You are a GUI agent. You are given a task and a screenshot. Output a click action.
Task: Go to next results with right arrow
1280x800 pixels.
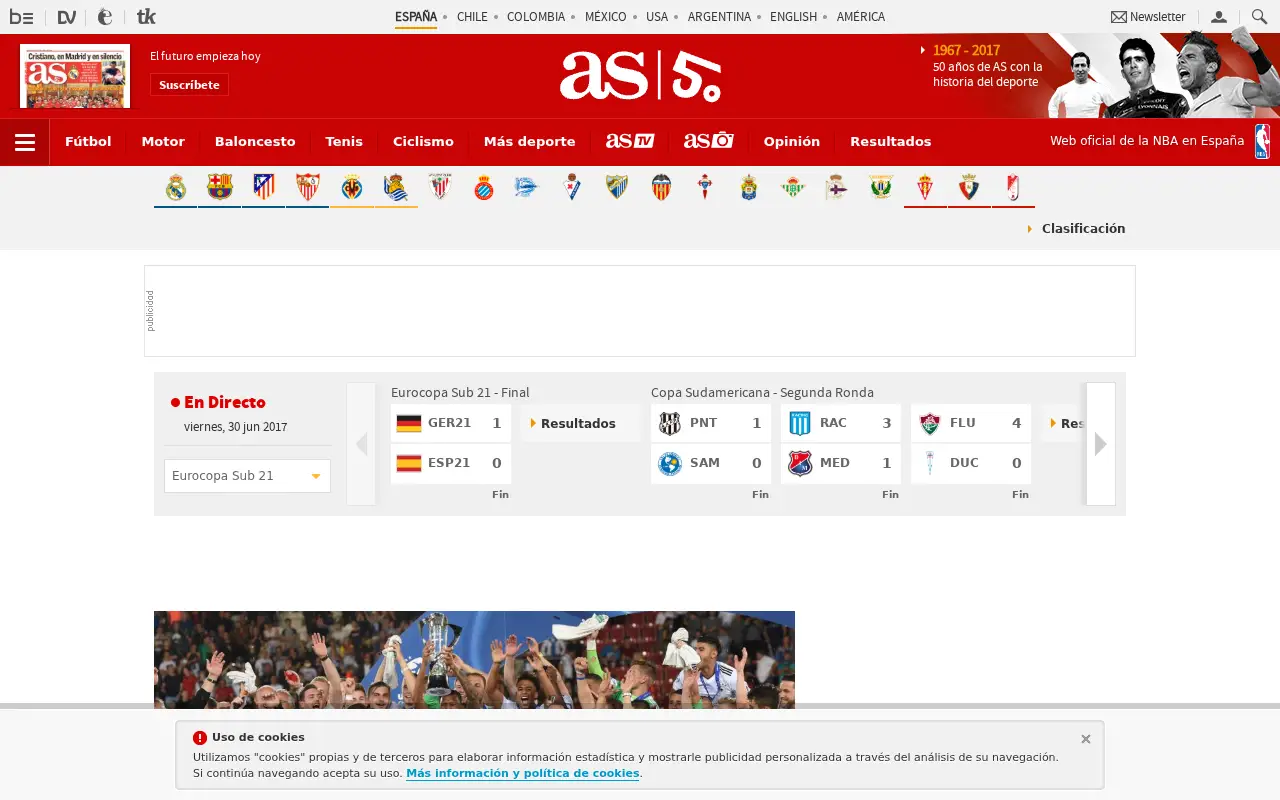point(1101,444)
